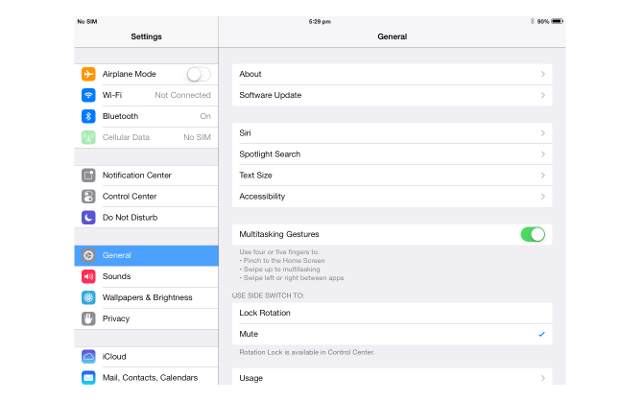620x400 pixels.
Task: Tap the Privacy hand icon
Action: coord(88,319)
